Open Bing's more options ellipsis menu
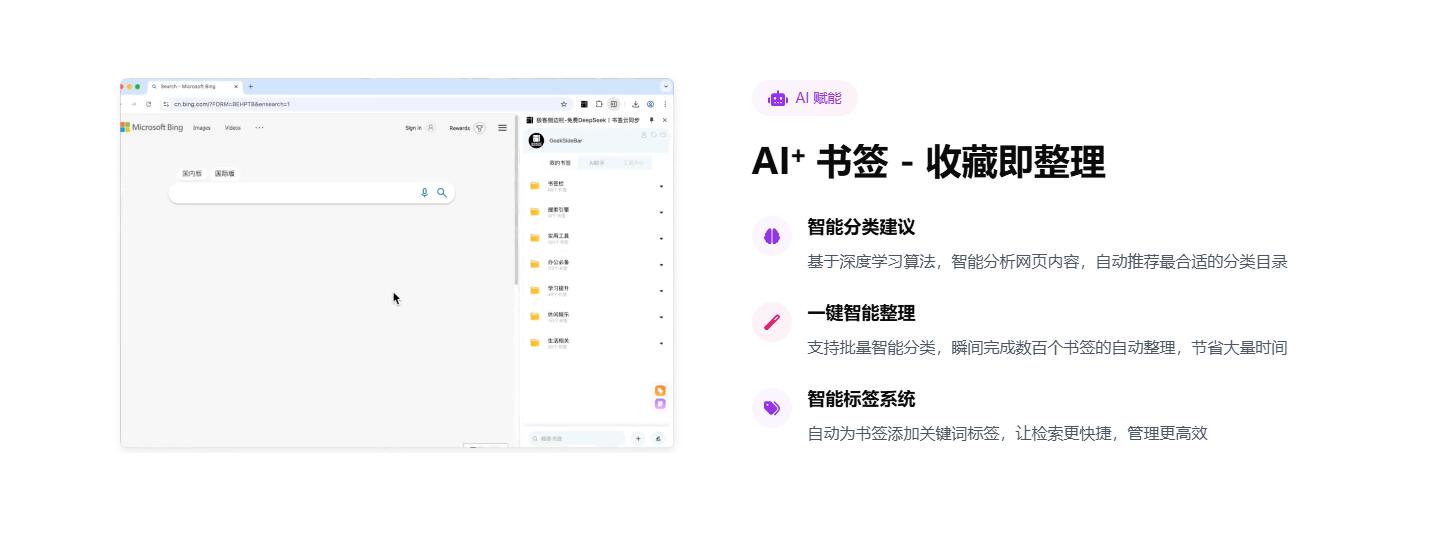This screenshot has width=1443, height=536. pyautogui.click(x=260, y=128)
